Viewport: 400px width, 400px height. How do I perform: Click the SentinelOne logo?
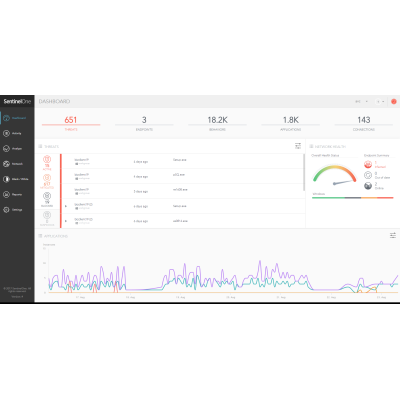17,101
